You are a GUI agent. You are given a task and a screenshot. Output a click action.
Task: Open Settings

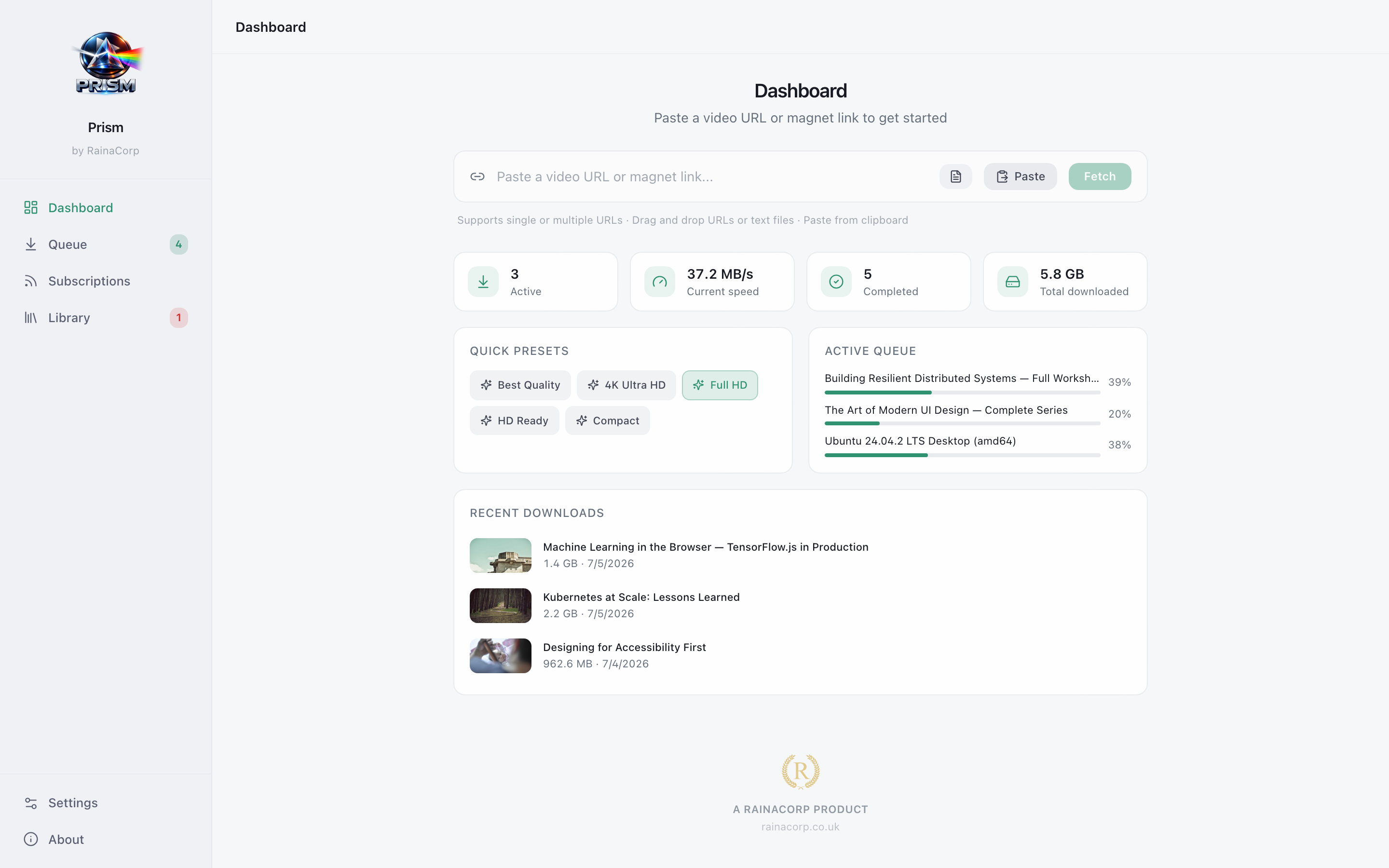point(106,802)
